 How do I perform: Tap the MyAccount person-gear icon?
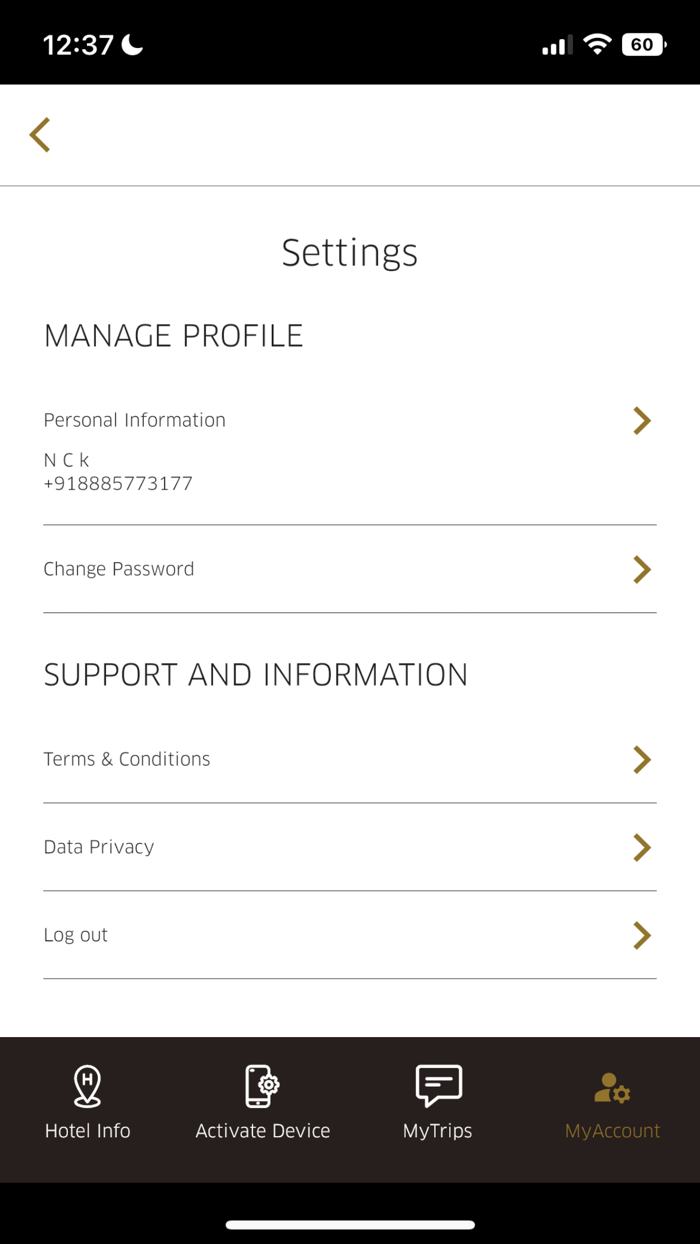tap(612, 1088)
